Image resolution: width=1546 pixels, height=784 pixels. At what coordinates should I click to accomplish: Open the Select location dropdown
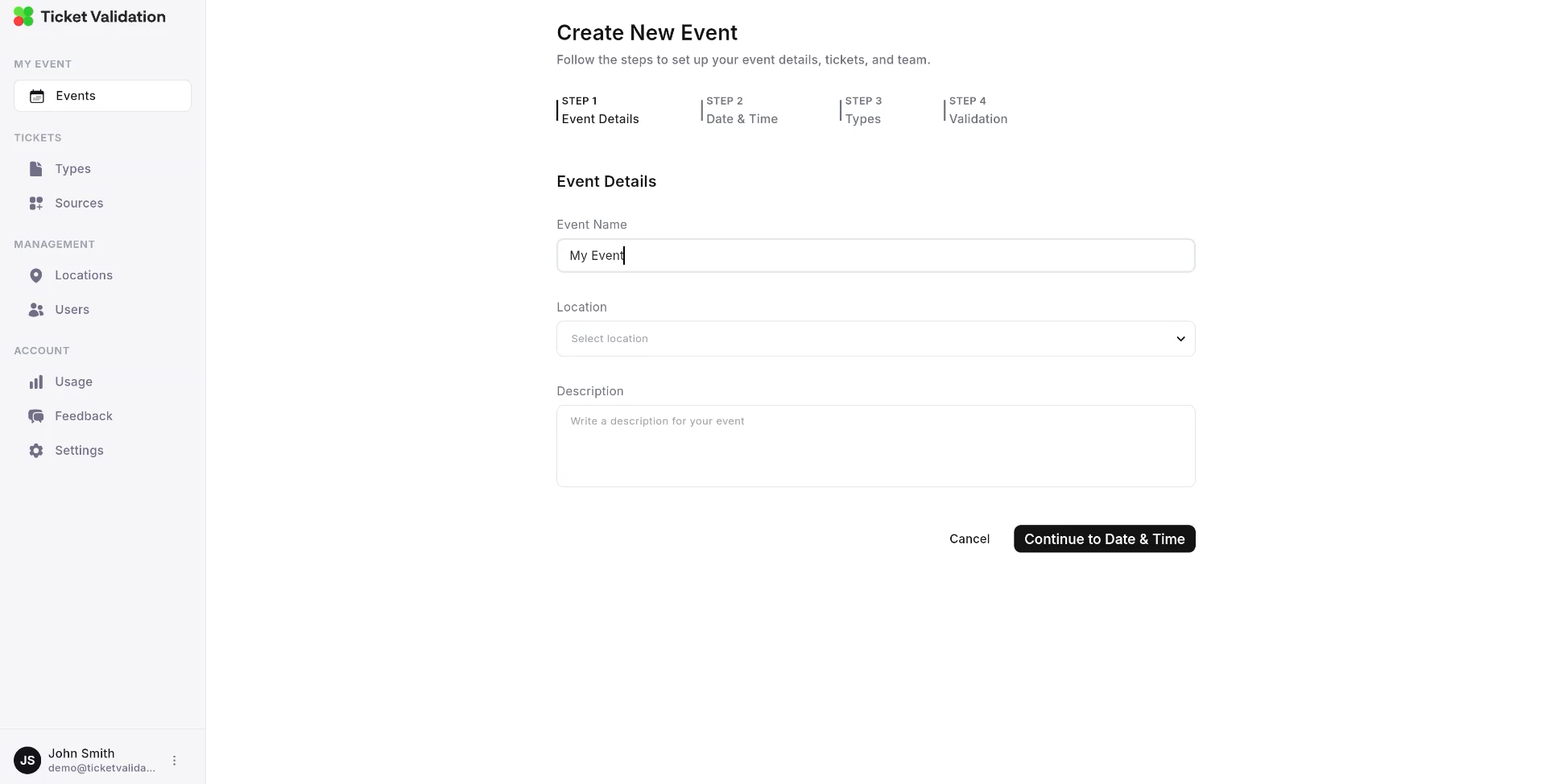click(875, 339)
